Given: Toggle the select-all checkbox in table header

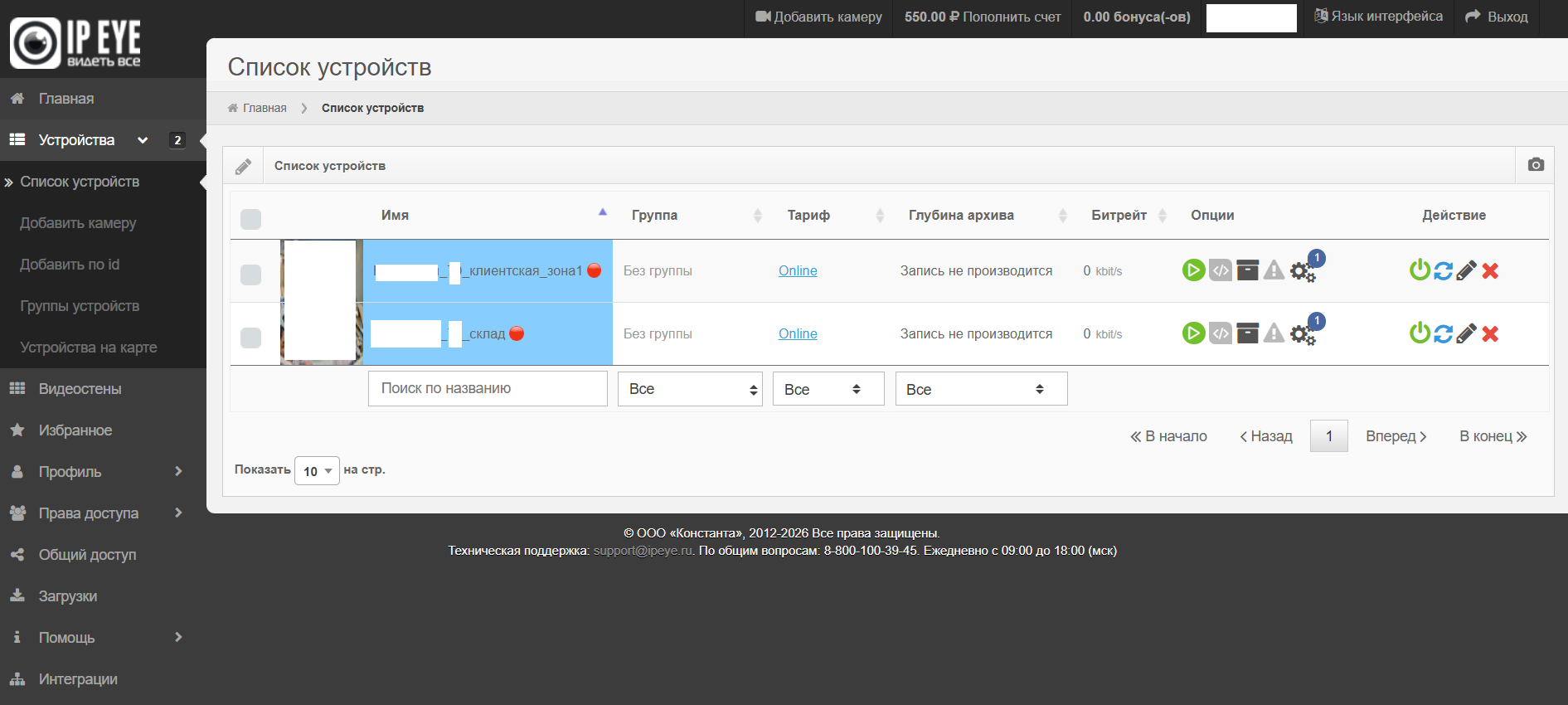Looking at the screenshot, I should click(x=250, y=219).
